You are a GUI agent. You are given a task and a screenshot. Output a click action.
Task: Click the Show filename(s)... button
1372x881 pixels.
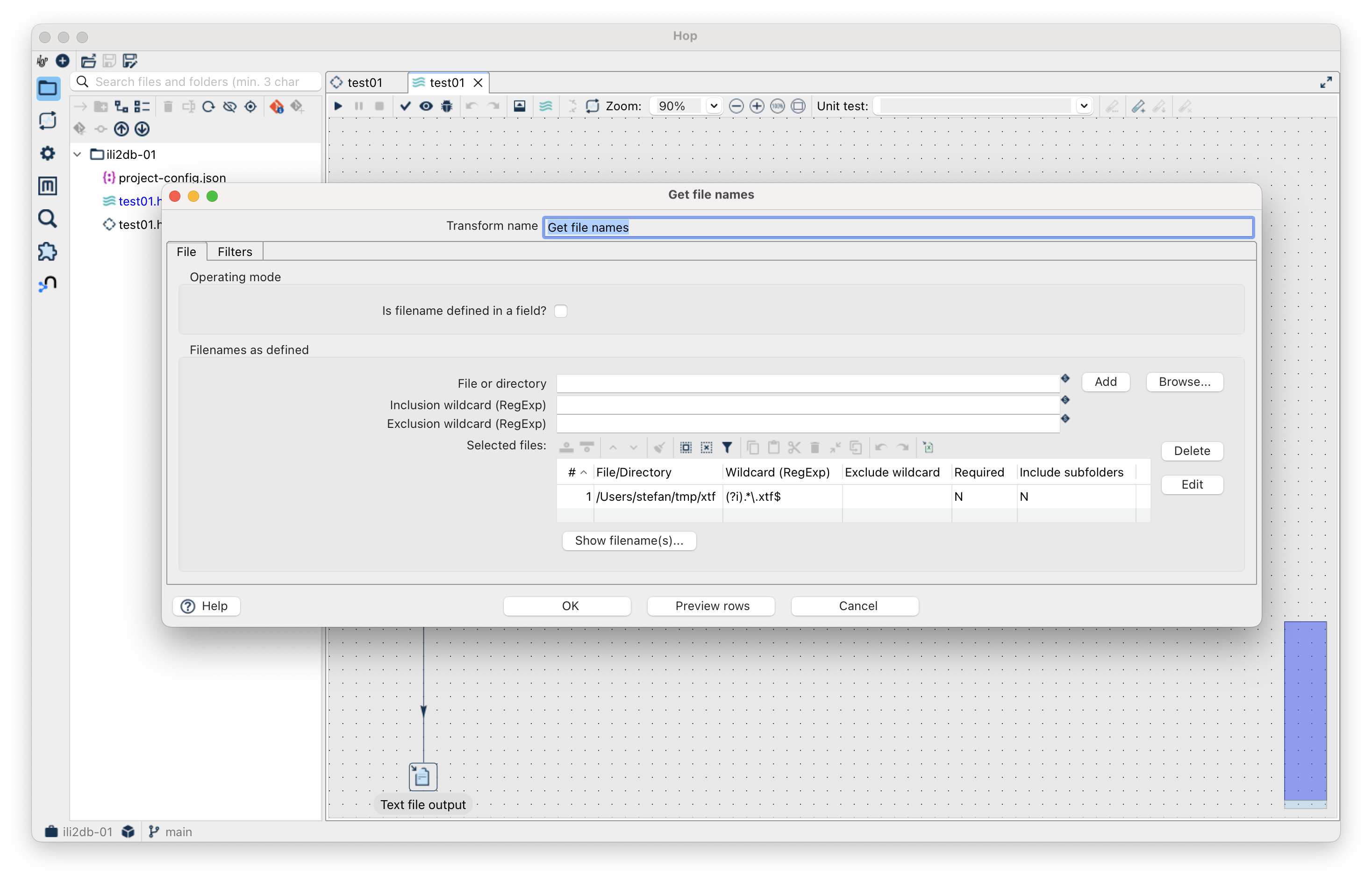coord(629,540)
